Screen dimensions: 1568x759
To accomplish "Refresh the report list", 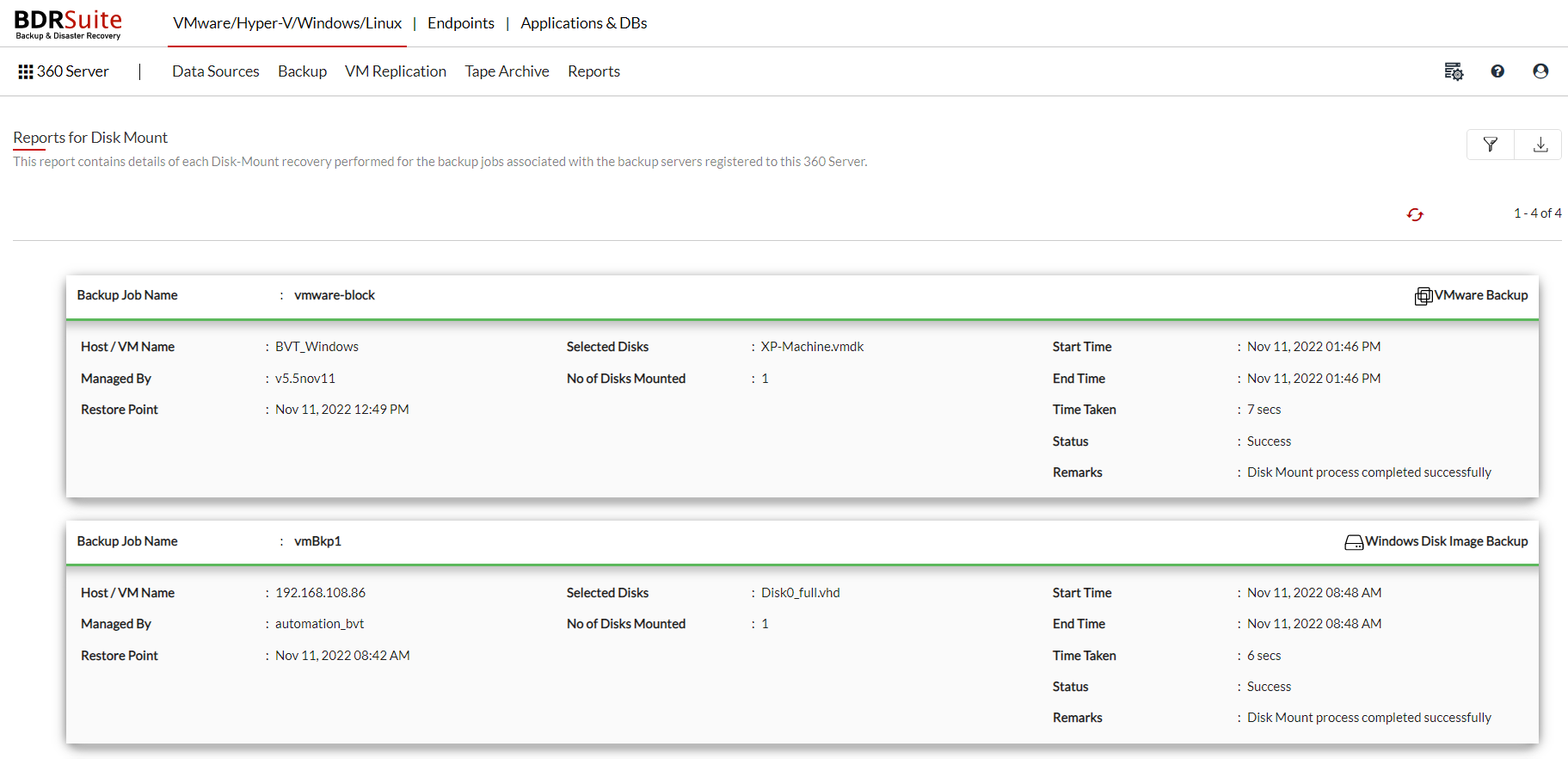I will (1415, 214).
